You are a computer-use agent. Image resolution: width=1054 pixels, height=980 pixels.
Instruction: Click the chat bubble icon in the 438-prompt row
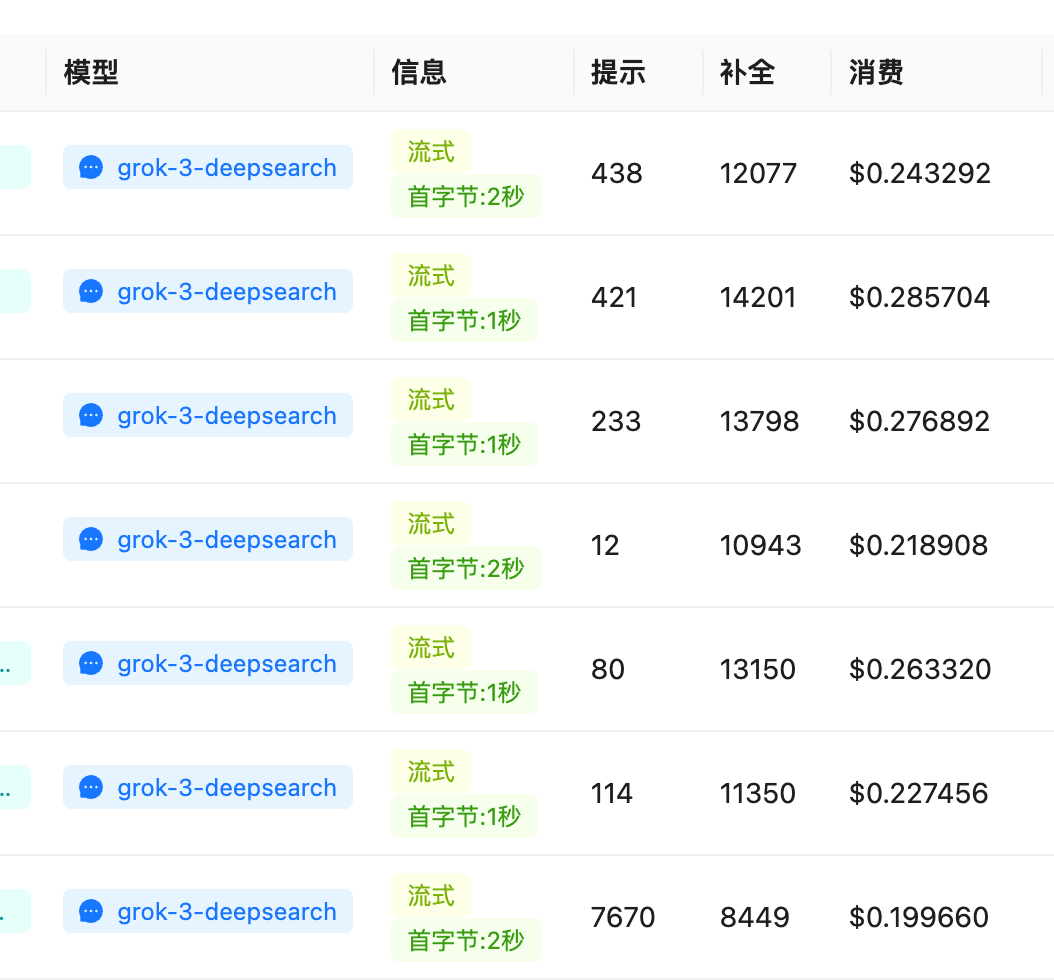pyautogui.click(x=90, y=167)
